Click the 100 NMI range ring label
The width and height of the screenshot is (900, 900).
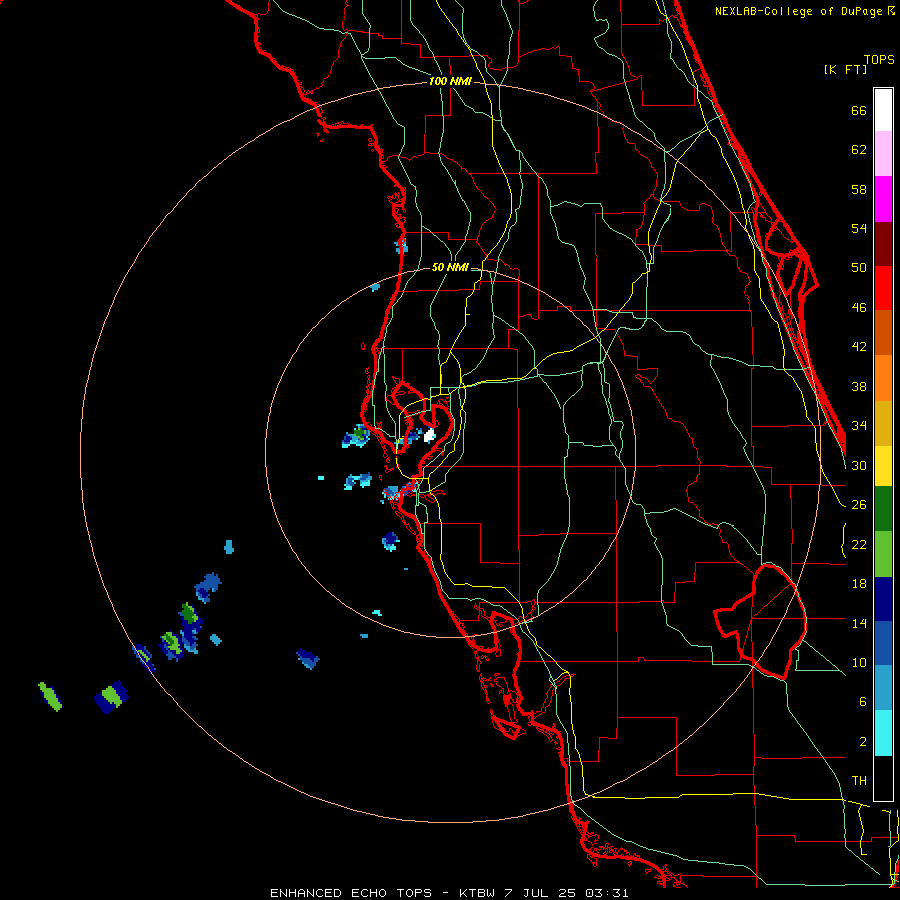click(450, 82)
